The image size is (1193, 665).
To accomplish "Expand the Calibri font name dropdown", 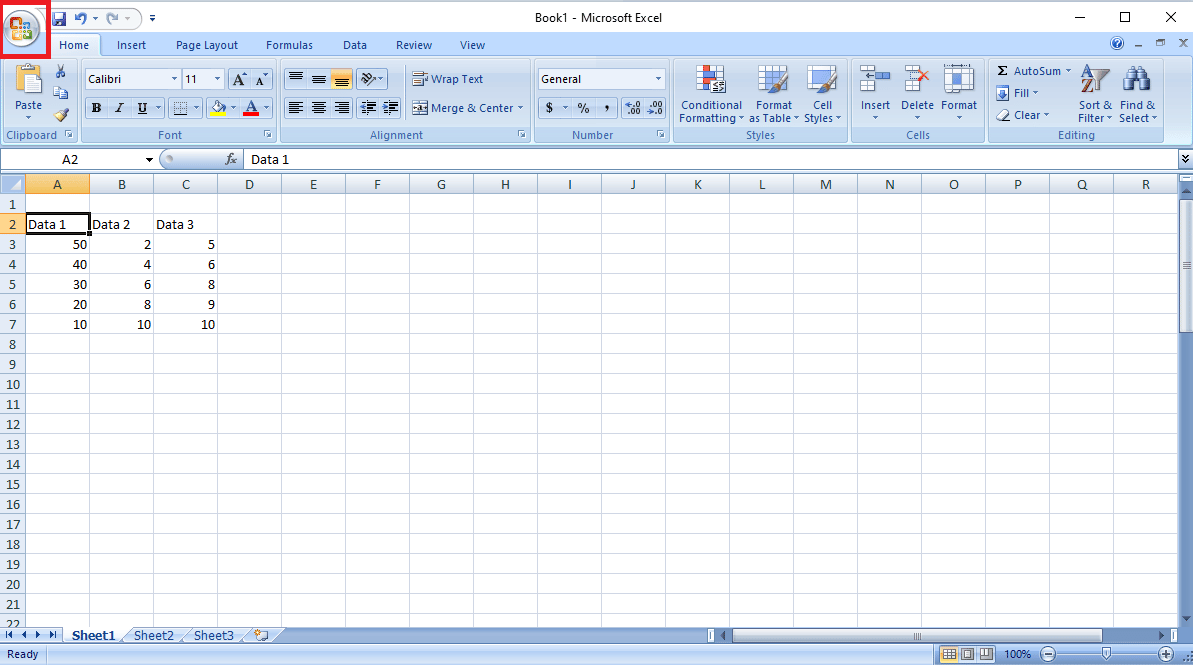I will pyautogui.click(x=174, y=79).
